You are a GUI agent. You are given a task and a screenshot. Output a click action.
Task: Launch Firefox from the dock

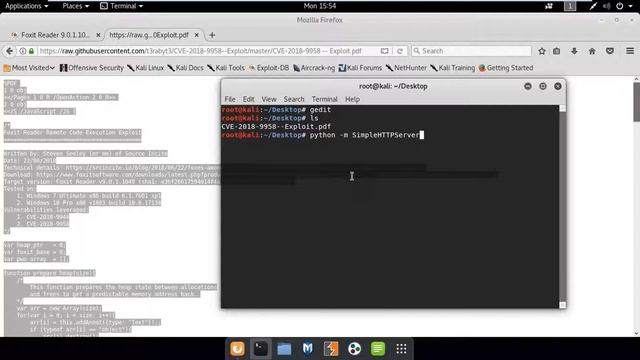[x=237, y=349]
